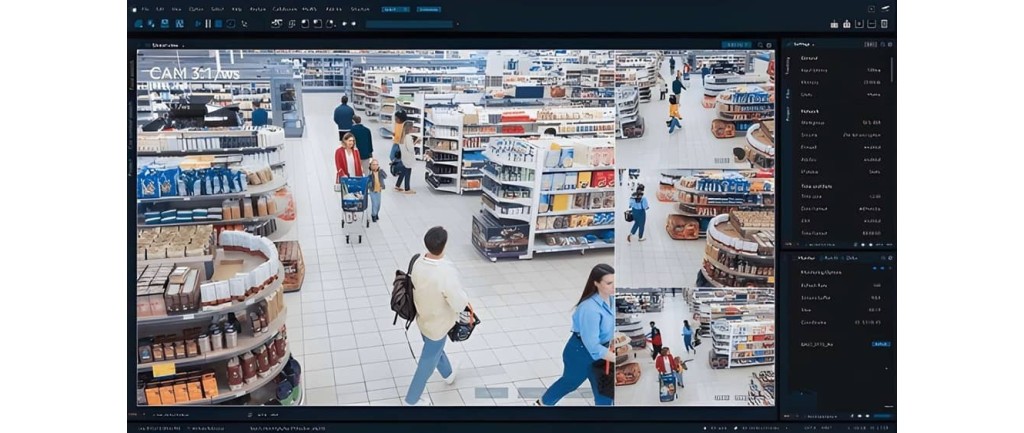Click the search icon in video panel header

(761, 45)
